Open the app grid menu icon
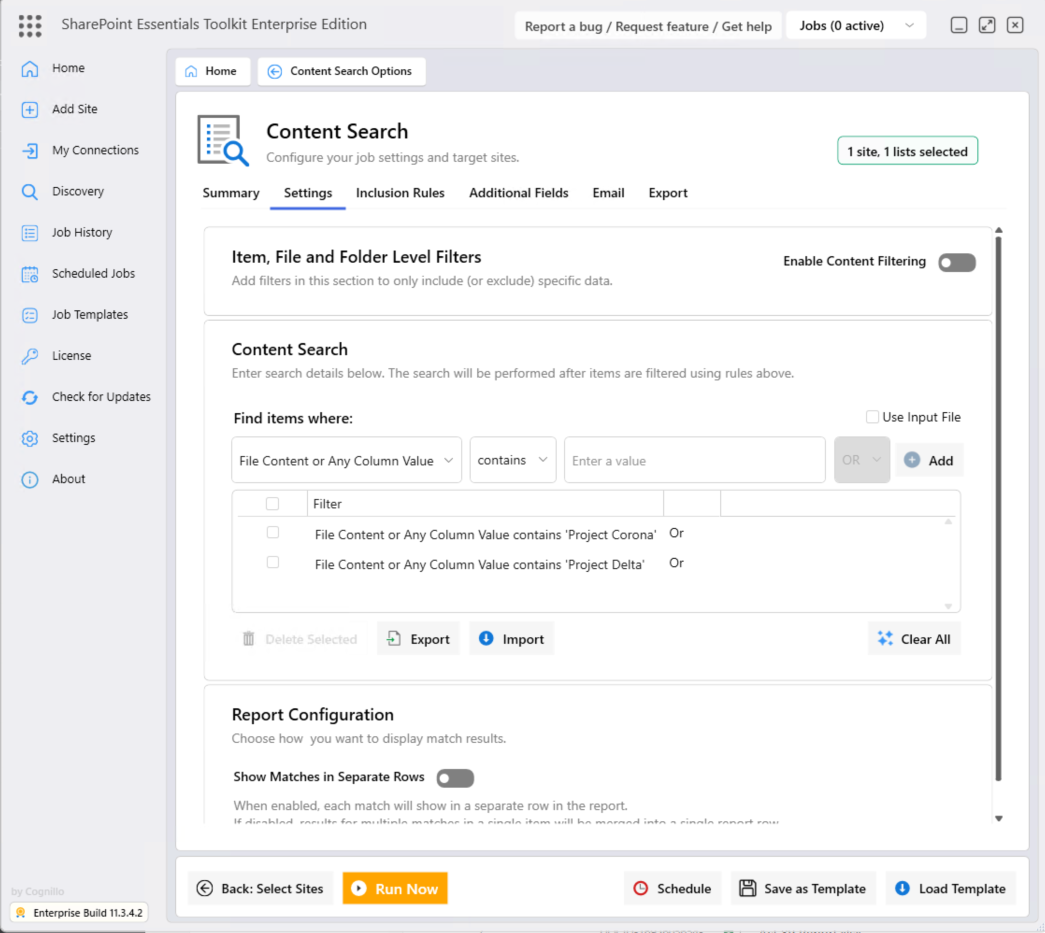Viewport: 1045px width, 933px height. pyautogui.click(x=30, y=26)
